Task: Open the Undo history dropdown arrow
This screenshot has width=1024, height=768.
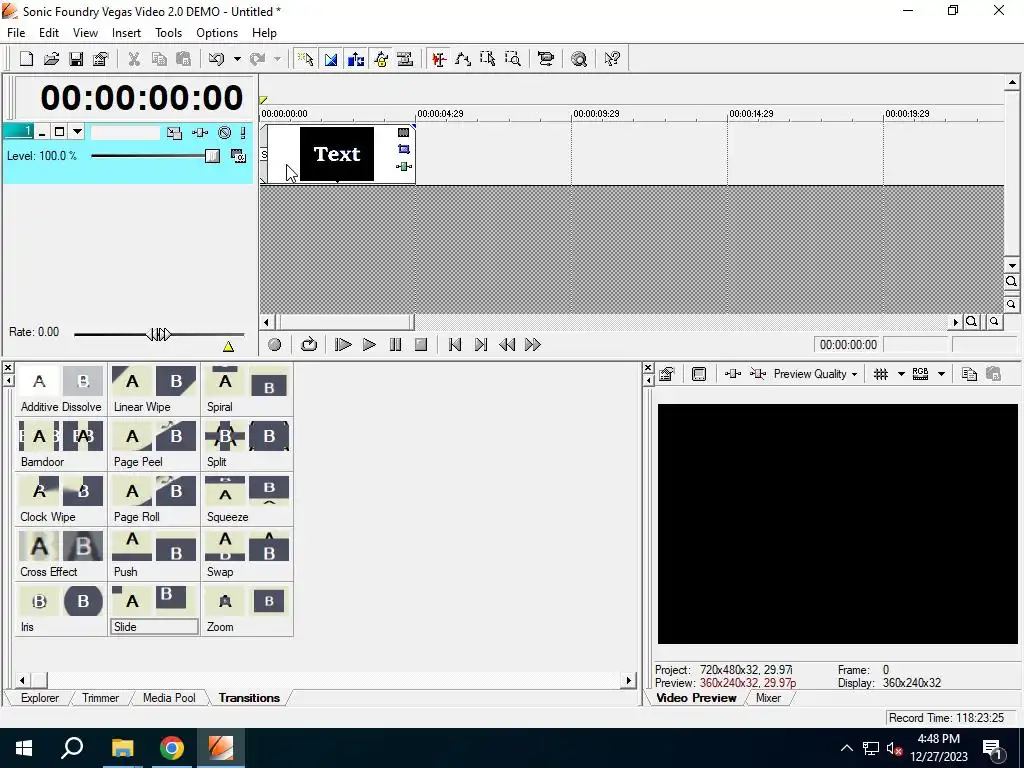Action: pyautogui.click(x=237, y=59)
